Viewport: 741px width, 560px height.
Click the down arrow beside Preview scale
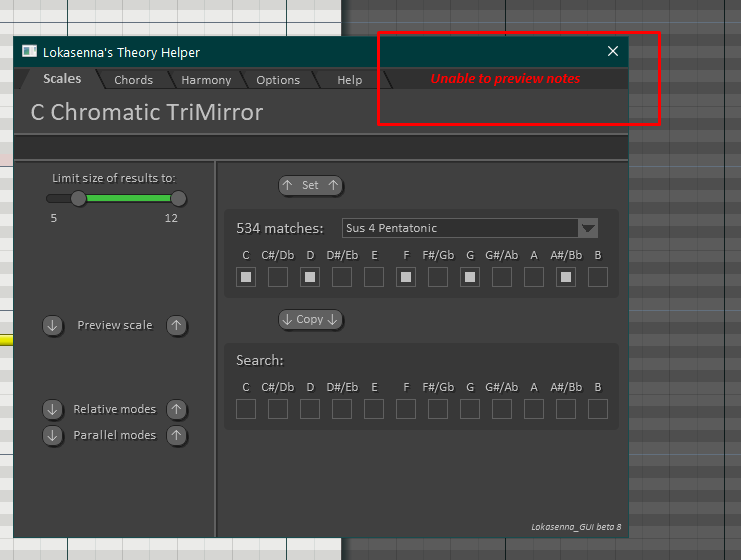[x=53, y=325]
